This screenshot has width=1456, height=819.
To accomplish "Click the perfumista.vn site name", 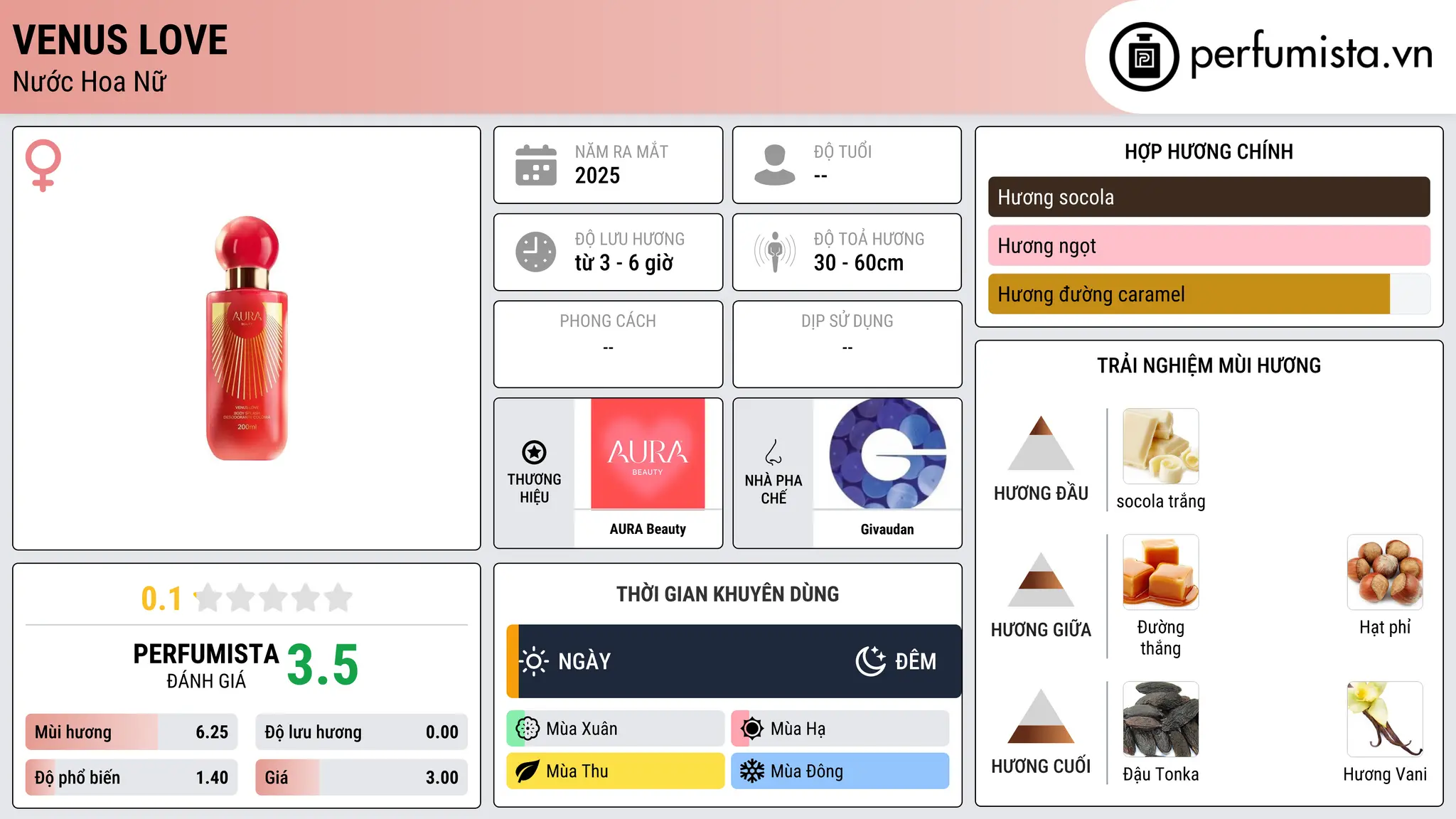I will 1312,55.
